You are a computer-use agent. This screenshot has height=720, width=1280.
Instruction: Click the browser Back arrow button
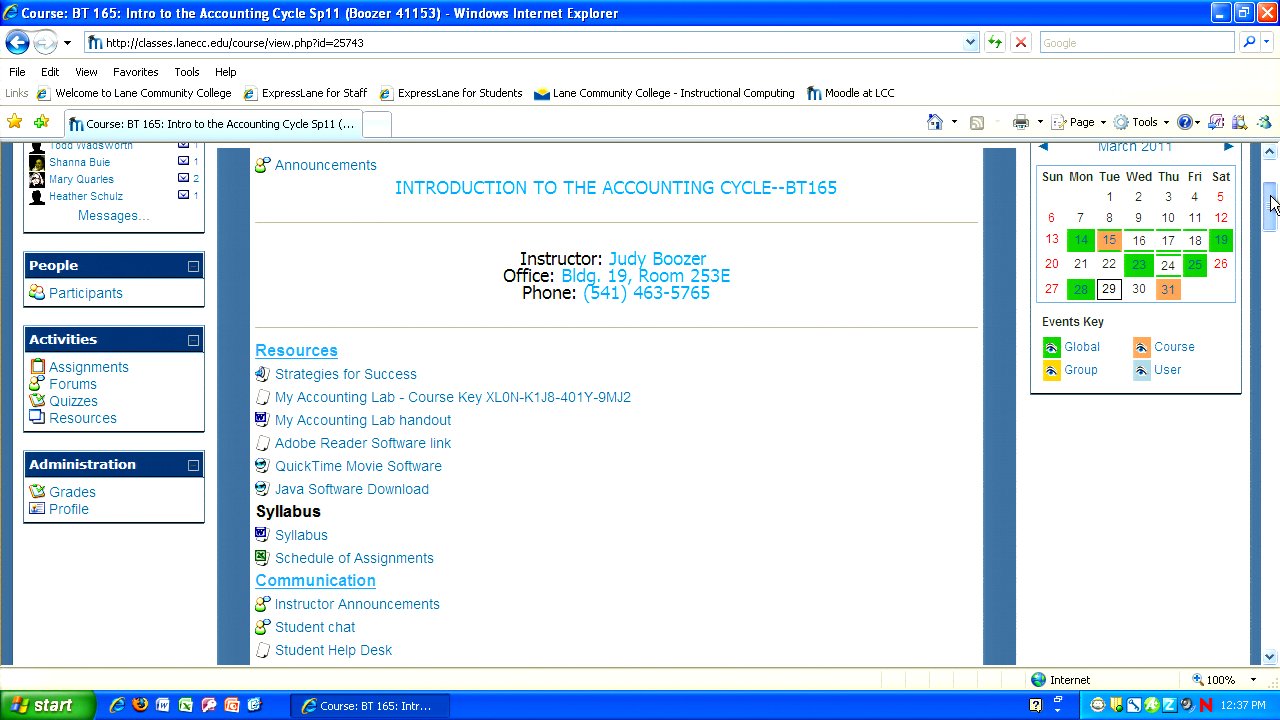(18, 43)
